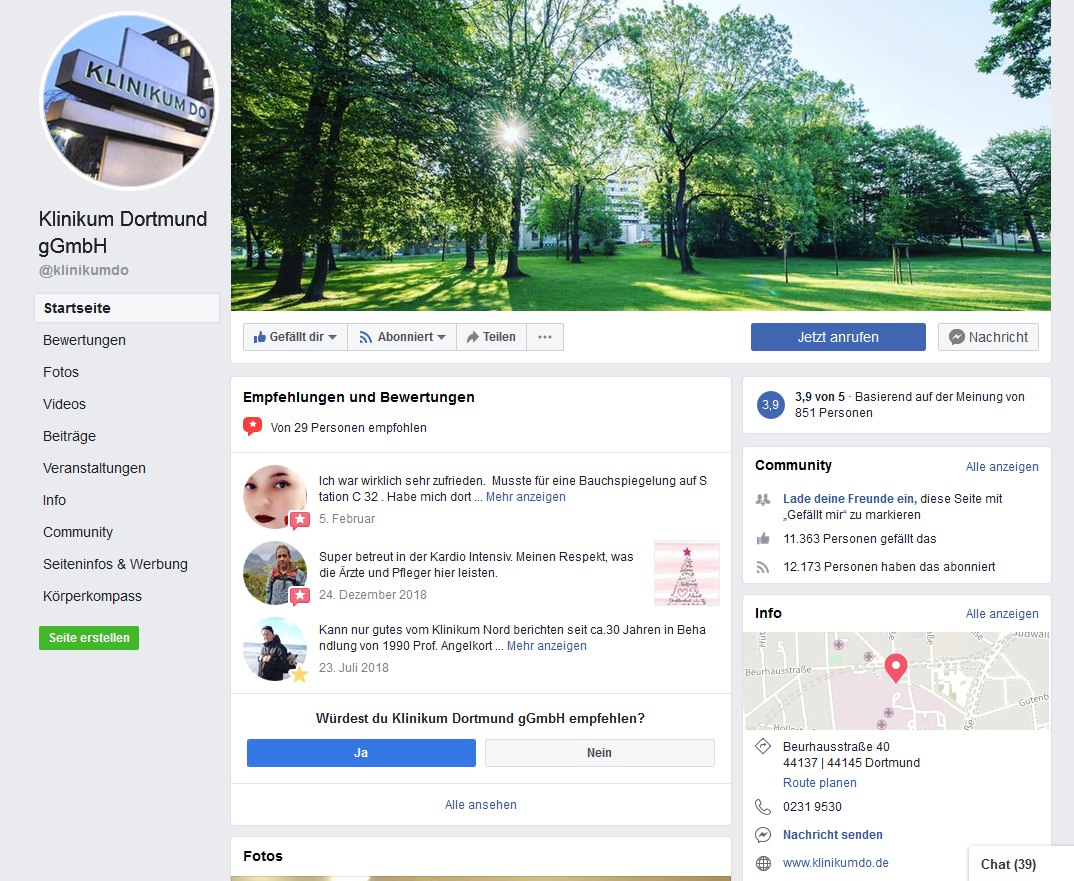Open the 24. Dezember 2018 review date

(373, 595)
